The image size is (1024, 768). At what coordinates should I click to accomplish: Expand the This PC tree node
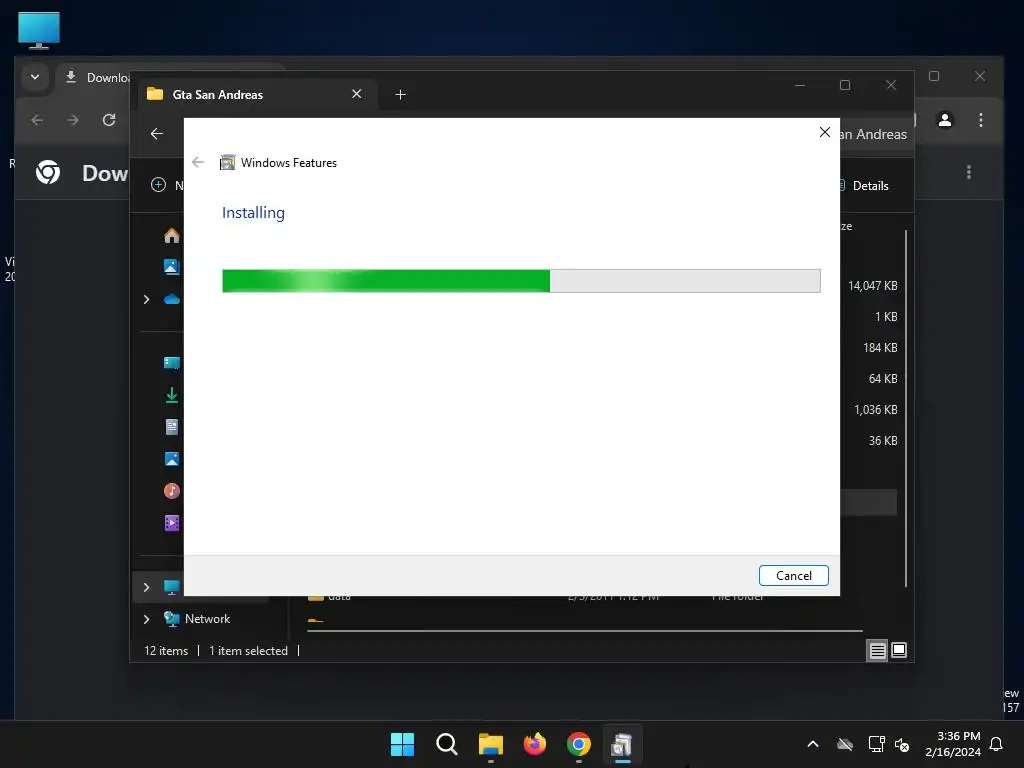coord(146,587)
